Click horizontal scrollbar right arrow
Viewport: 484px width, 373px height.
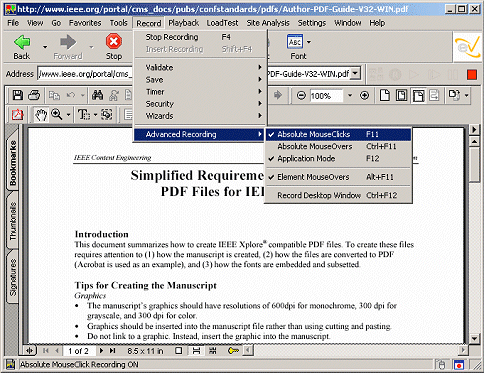pyautogui.click(x=462, y=350)
